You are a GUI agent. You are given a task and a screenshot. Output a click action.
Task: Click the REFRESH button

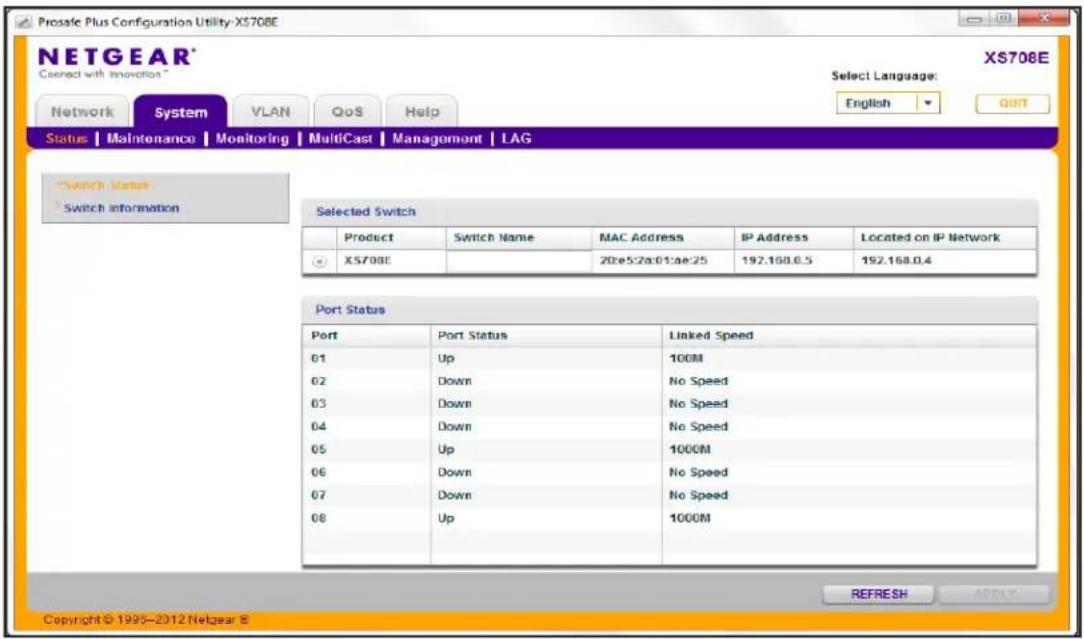[879, 594]
